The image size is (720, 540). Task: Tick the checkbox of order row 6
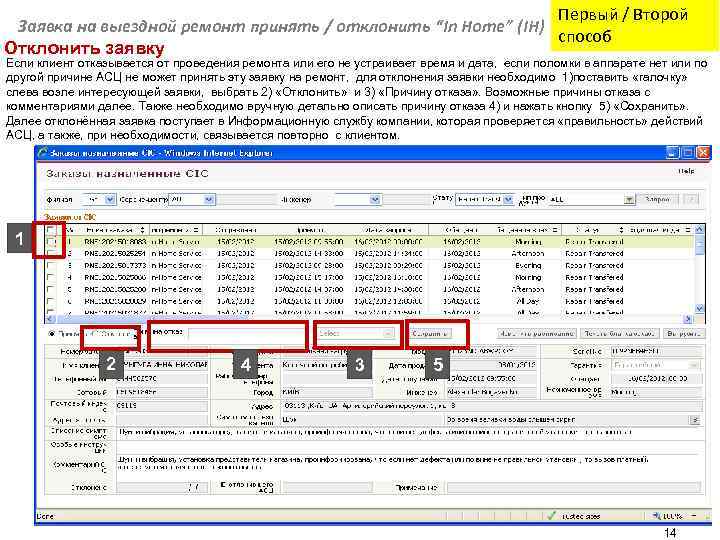[x=51, y=301]
